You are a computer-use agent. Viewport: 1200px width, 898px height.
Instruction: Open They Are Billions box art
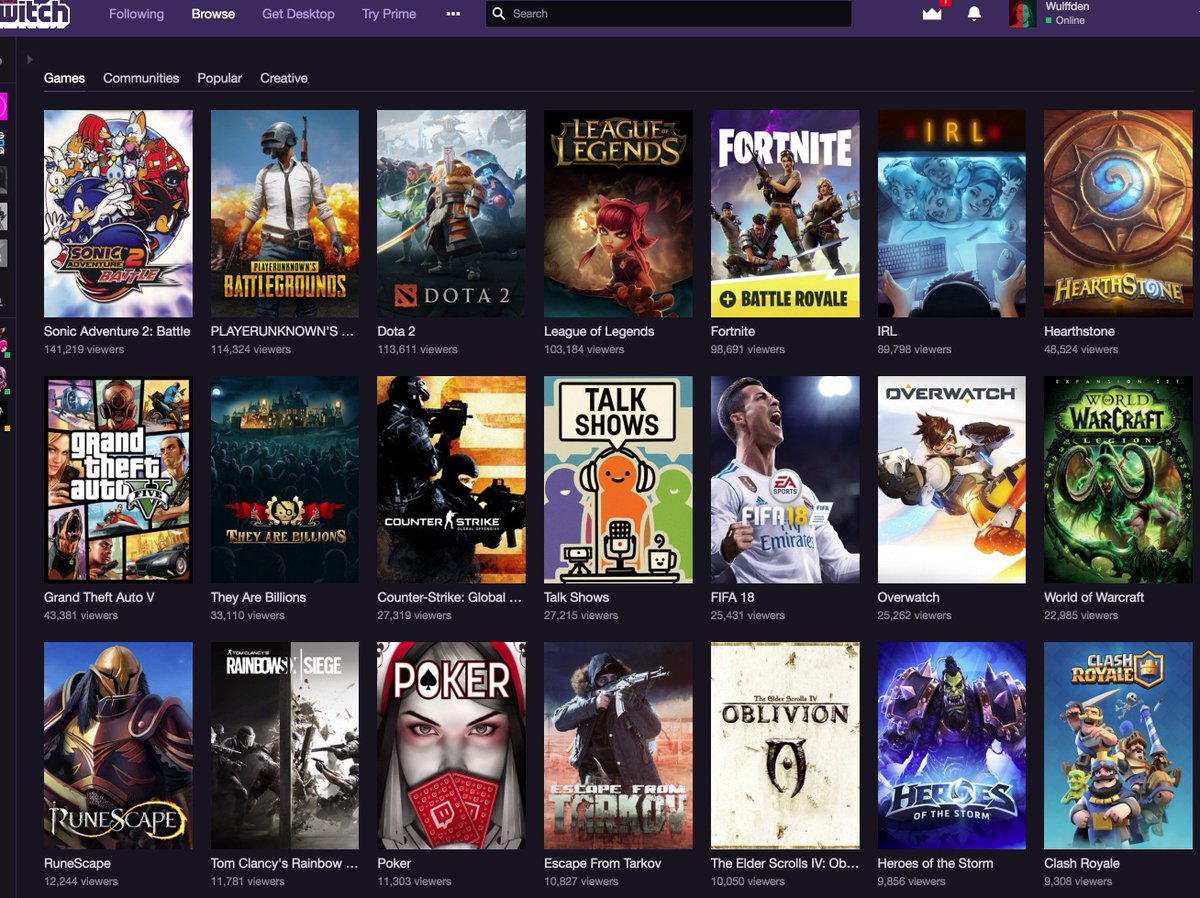[x=285, y=480]
